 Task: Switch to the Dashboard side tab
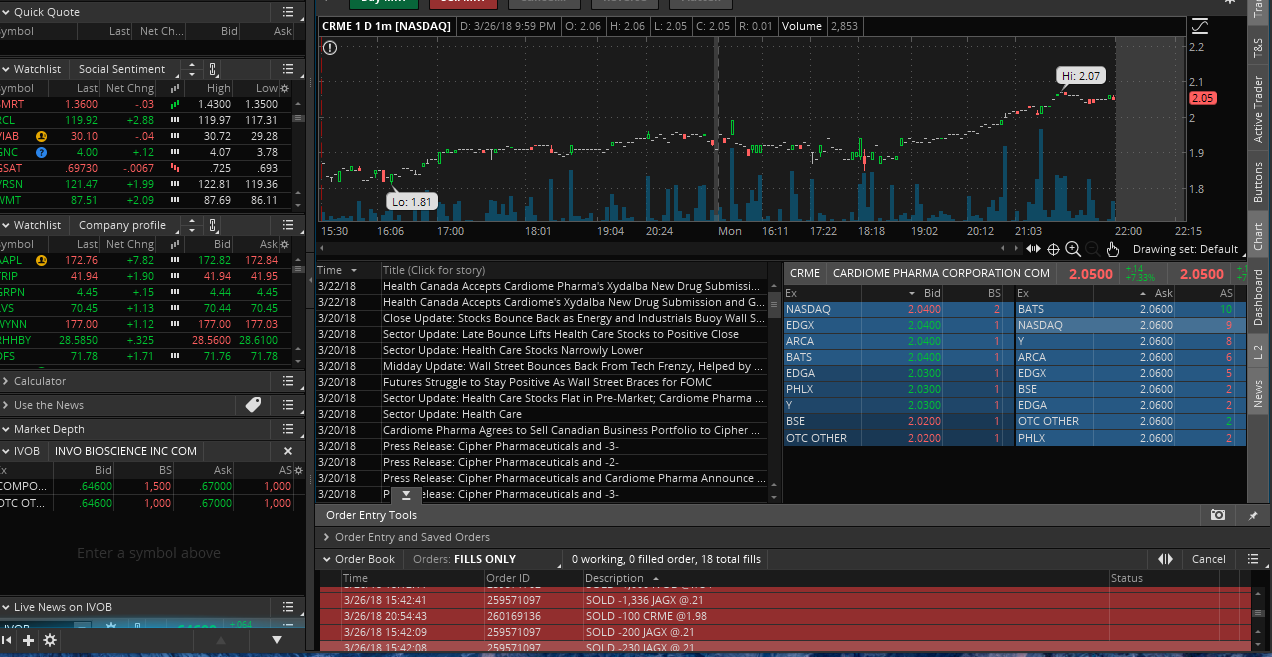pos(1259,297)
